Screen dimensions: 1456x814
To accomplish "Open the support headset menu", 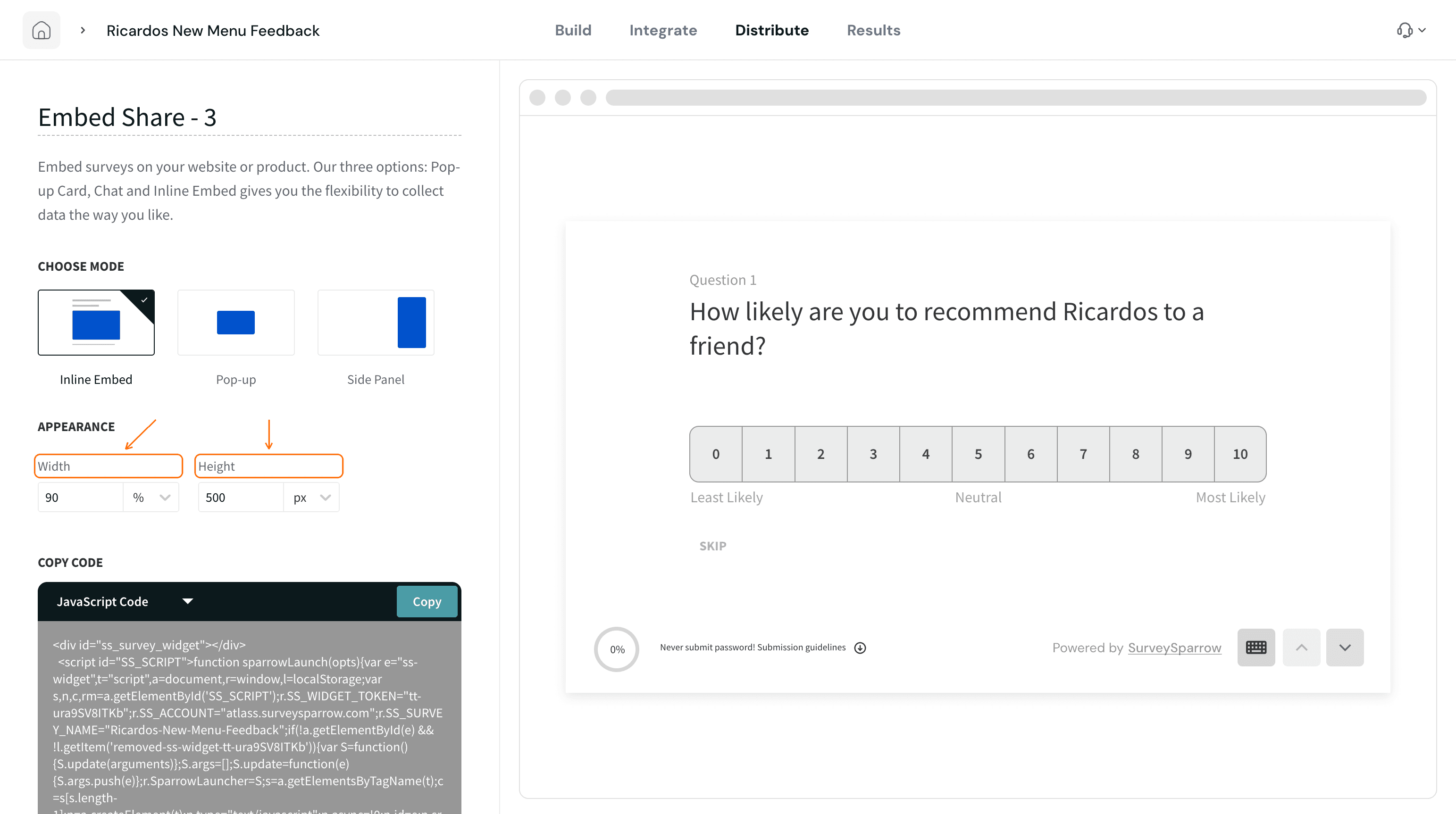I will (1411, 31).
